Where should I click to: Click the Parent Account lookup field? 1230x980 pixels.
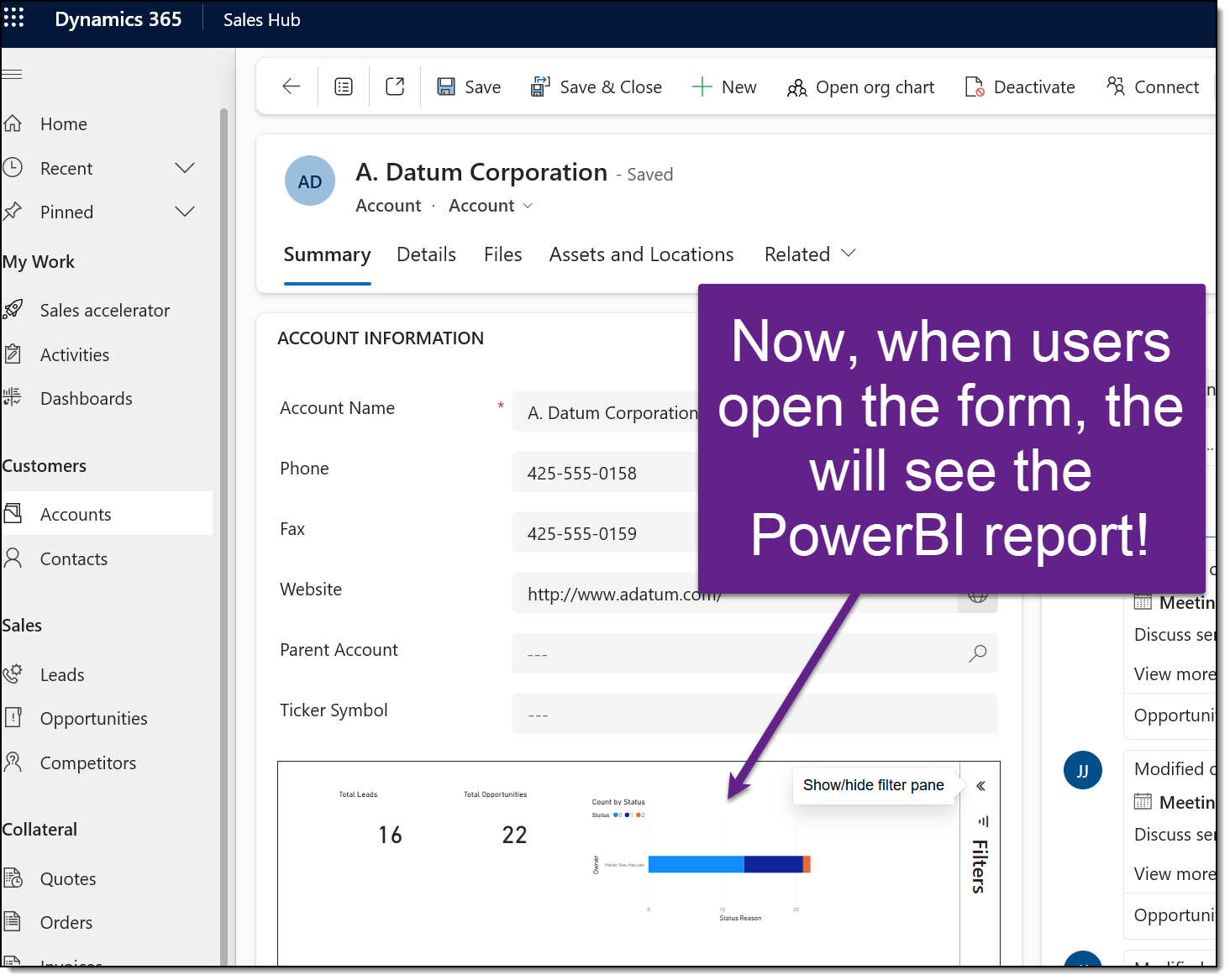(x=754, y=653)
